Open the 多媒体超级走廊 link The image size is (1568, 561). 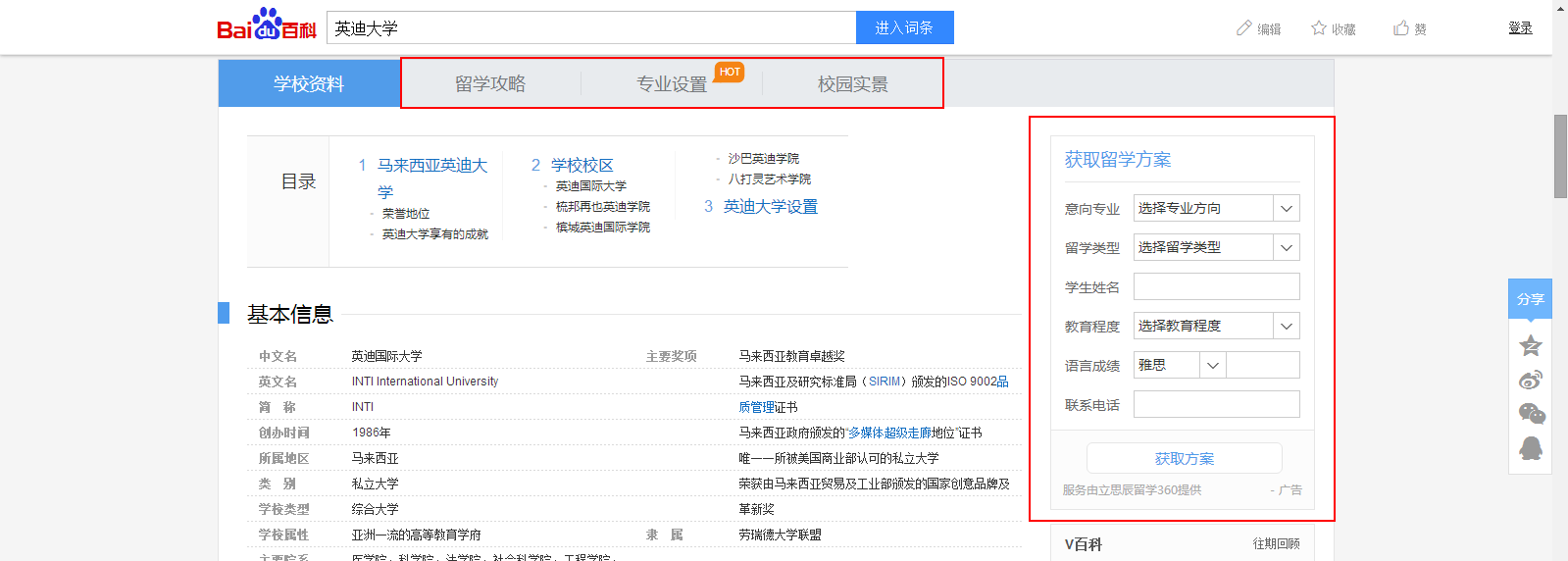tap(889, 433)
